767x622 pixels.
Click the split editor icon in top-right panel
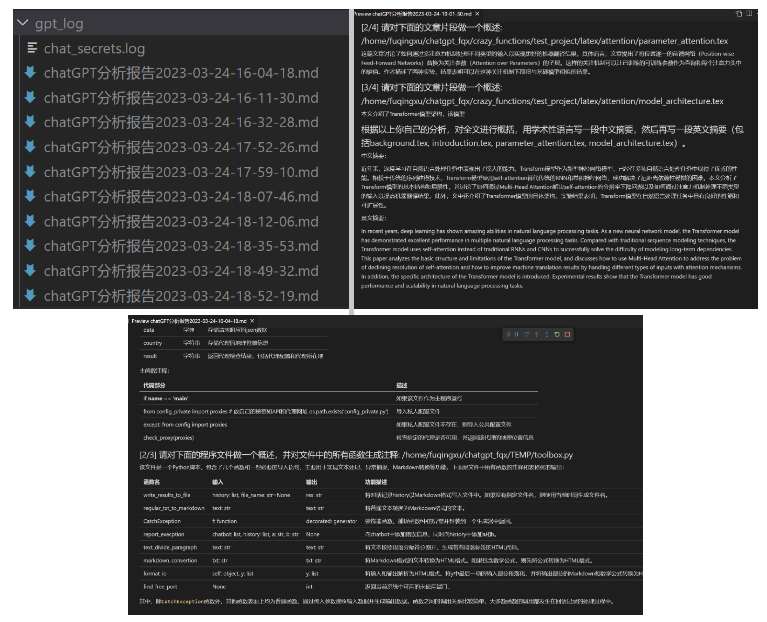[749, 13]
